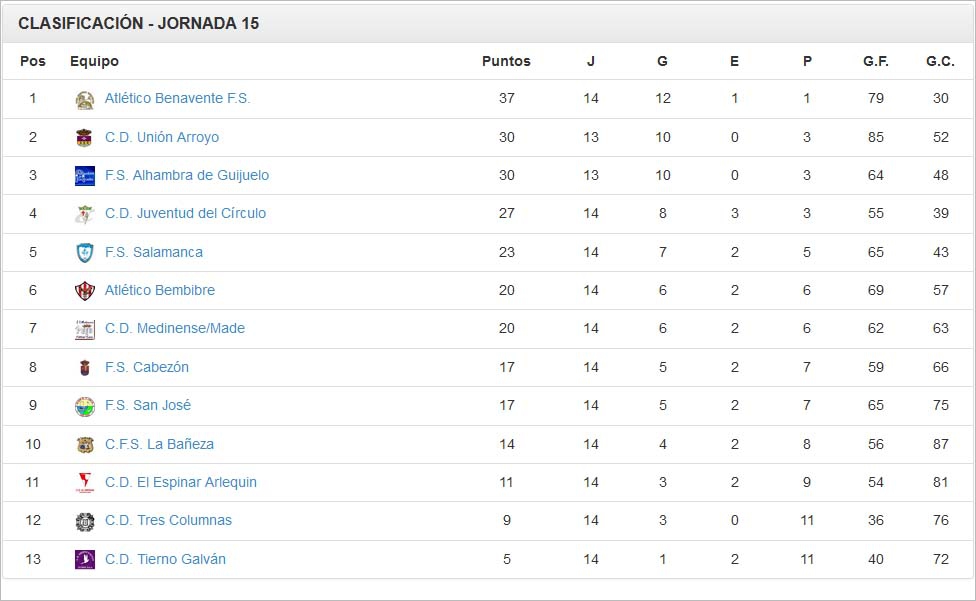The image size is (976, 601).
Task: Click the C.D. Unión Arroyo shield icon
Action: point(85,137)
